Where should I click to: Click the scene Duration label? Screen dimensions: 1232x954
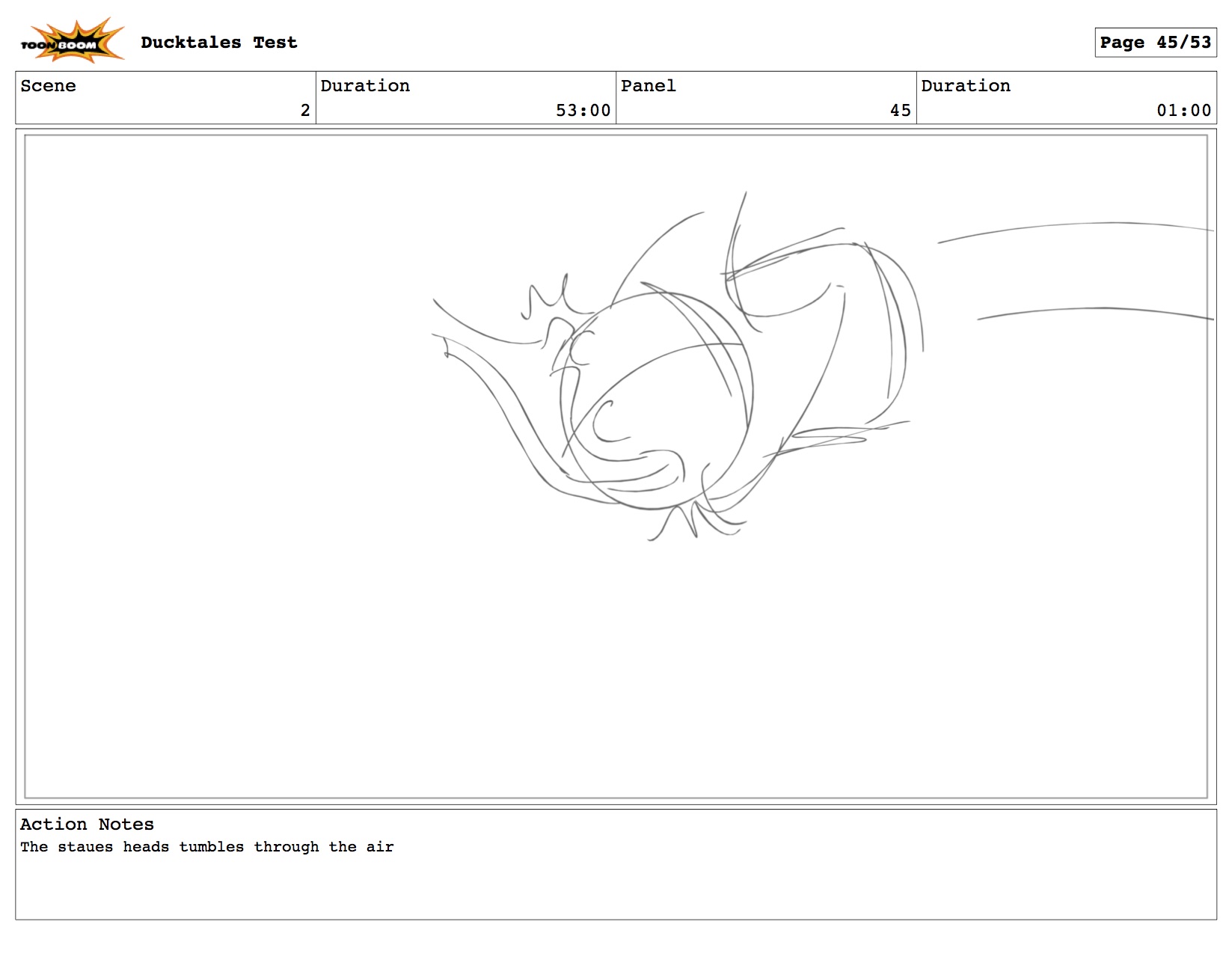click(x=365, y=86)
